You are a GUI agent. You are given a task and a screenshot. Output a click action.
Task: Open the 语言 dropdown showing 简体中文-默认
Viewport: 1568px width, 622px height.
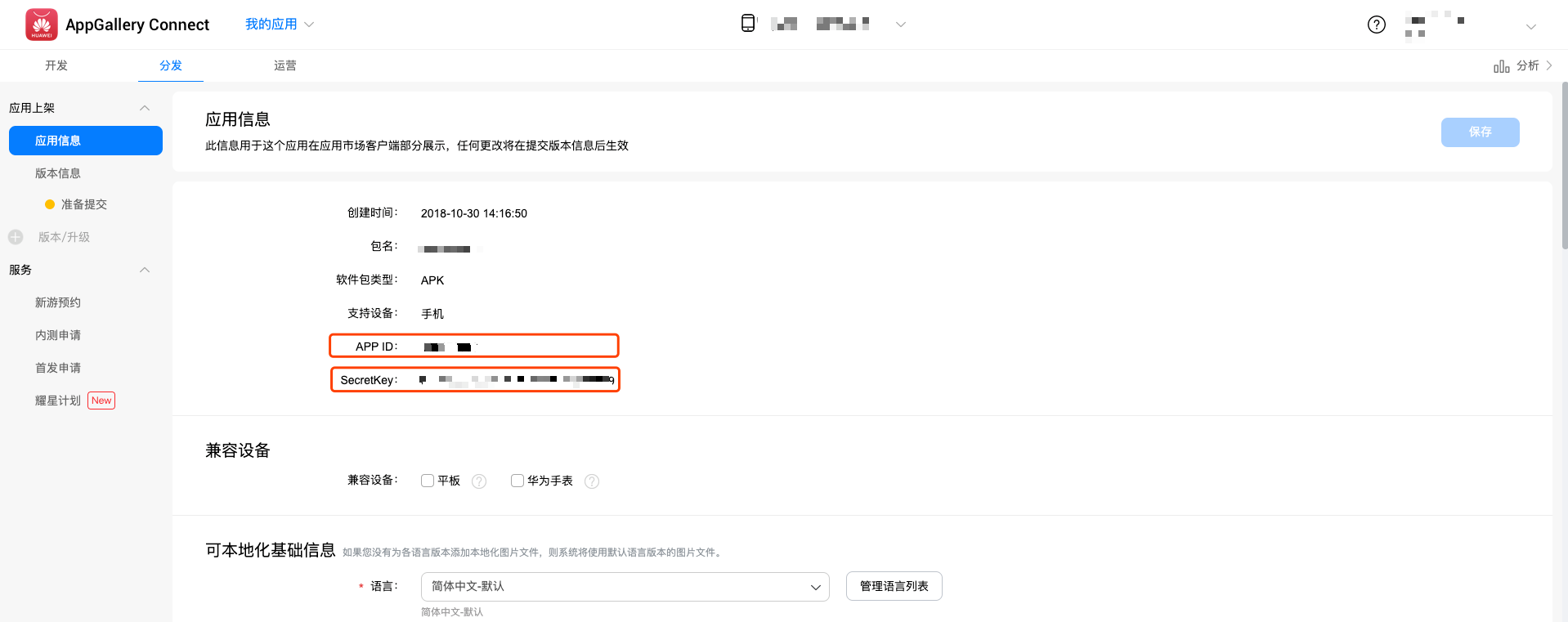point(625,587)
